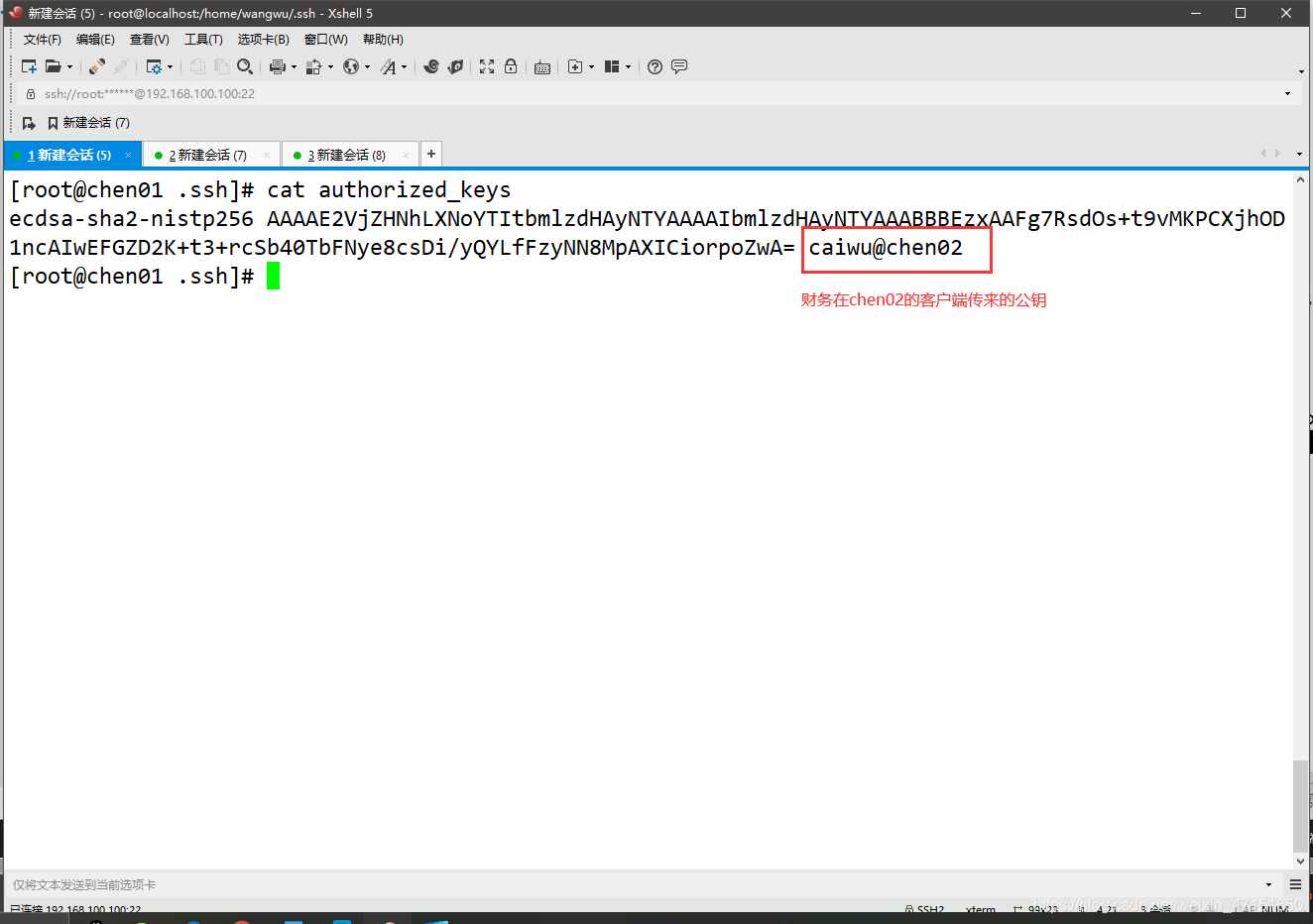Click the terminal scrollbar up arrow

[1300, 180]
